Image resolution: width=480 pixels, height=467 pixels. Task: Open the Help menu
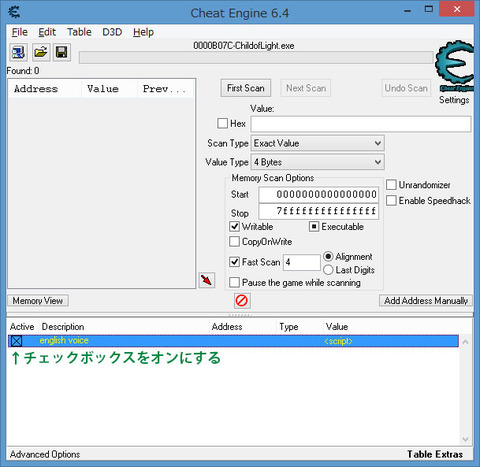(x=143, y=32)
